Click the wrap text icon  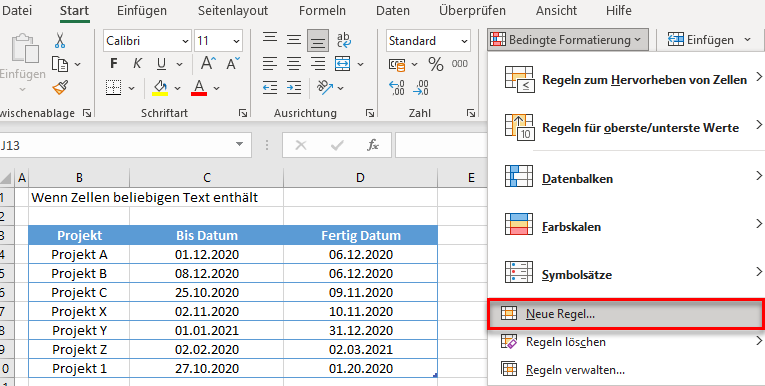click(344, 40)
